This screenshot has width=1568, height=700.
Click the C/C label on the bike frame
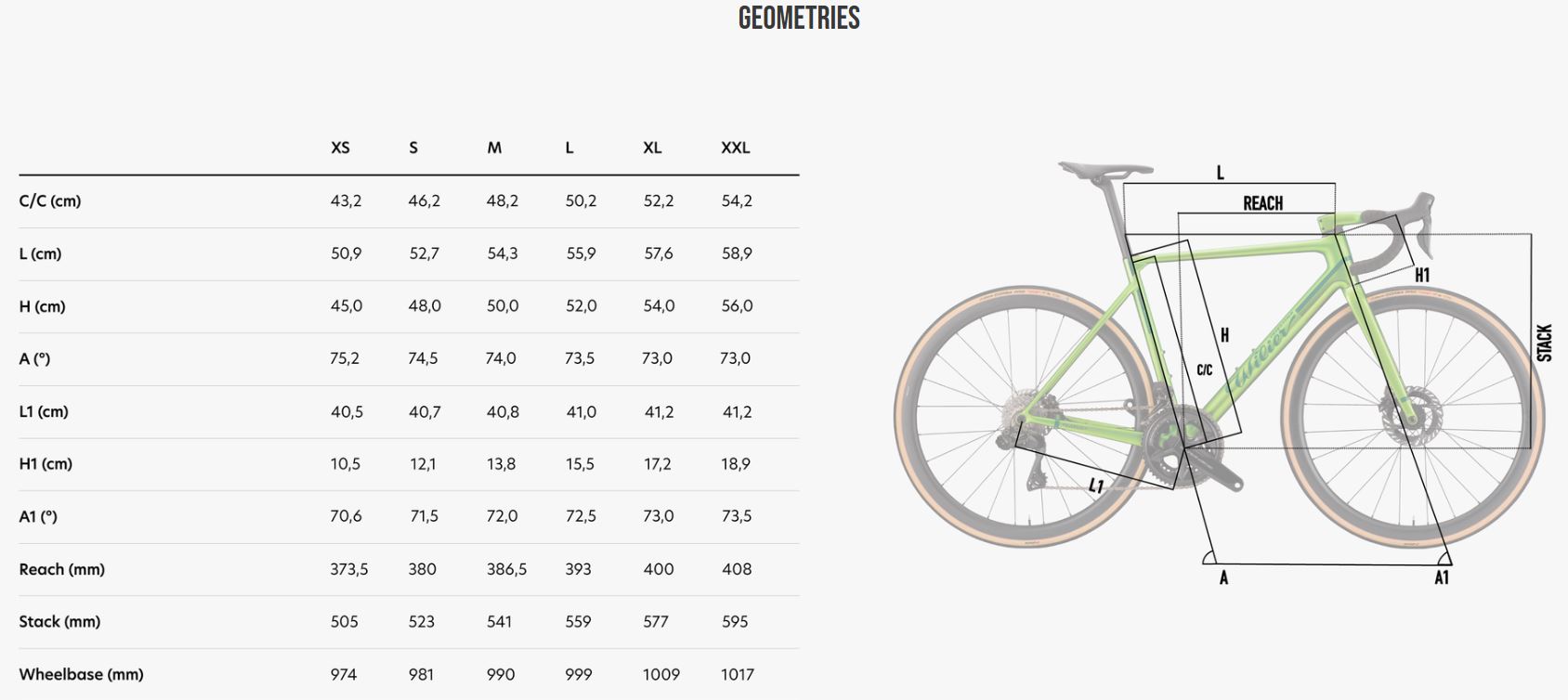pos(1204,369)
